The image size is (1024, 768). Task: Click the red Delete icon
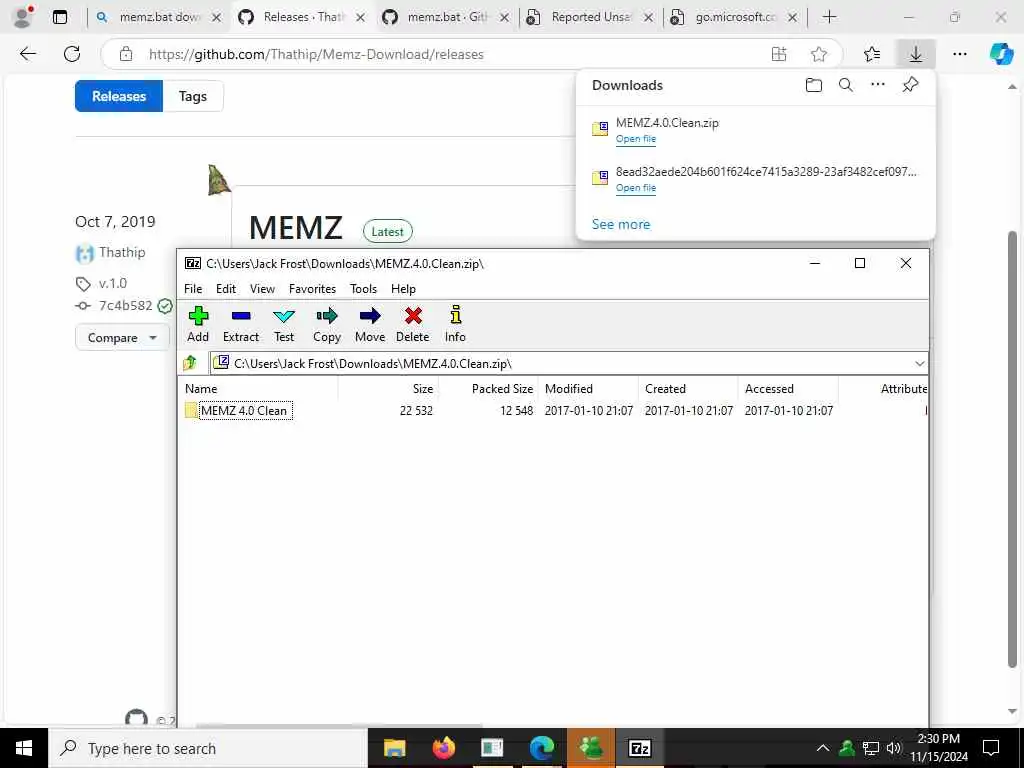[413, 325]
